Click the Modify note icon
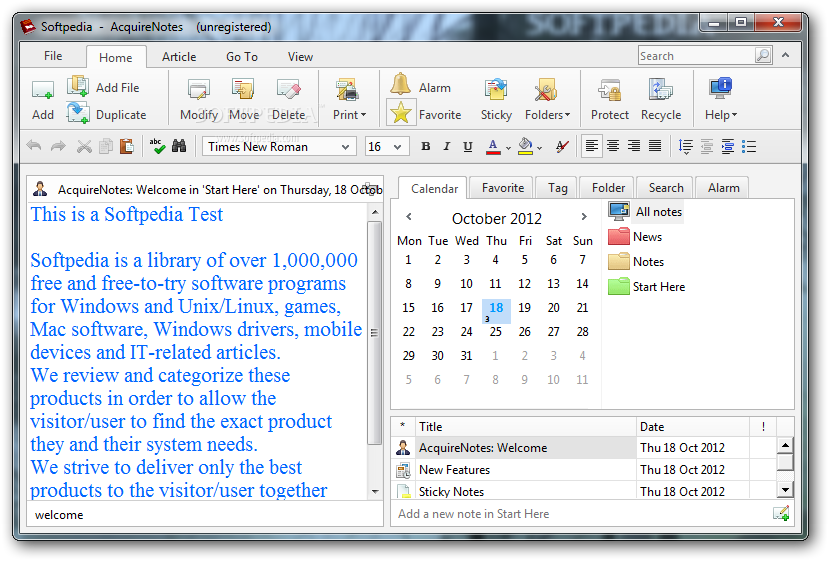Screen dimensions: 829x561 [x=199, y=90]
